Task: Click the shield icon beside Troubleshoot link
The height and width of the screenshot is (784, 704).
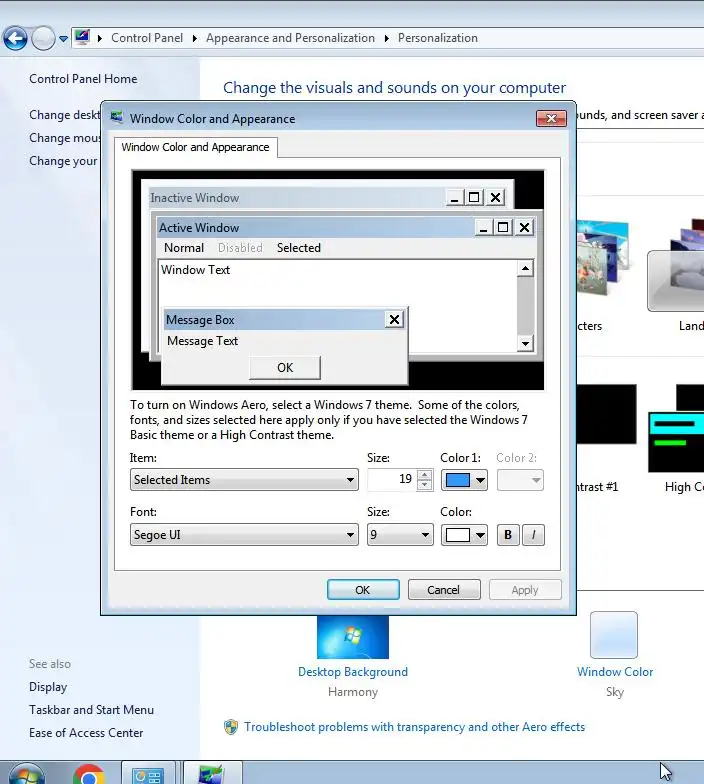Action: [231, 726]
